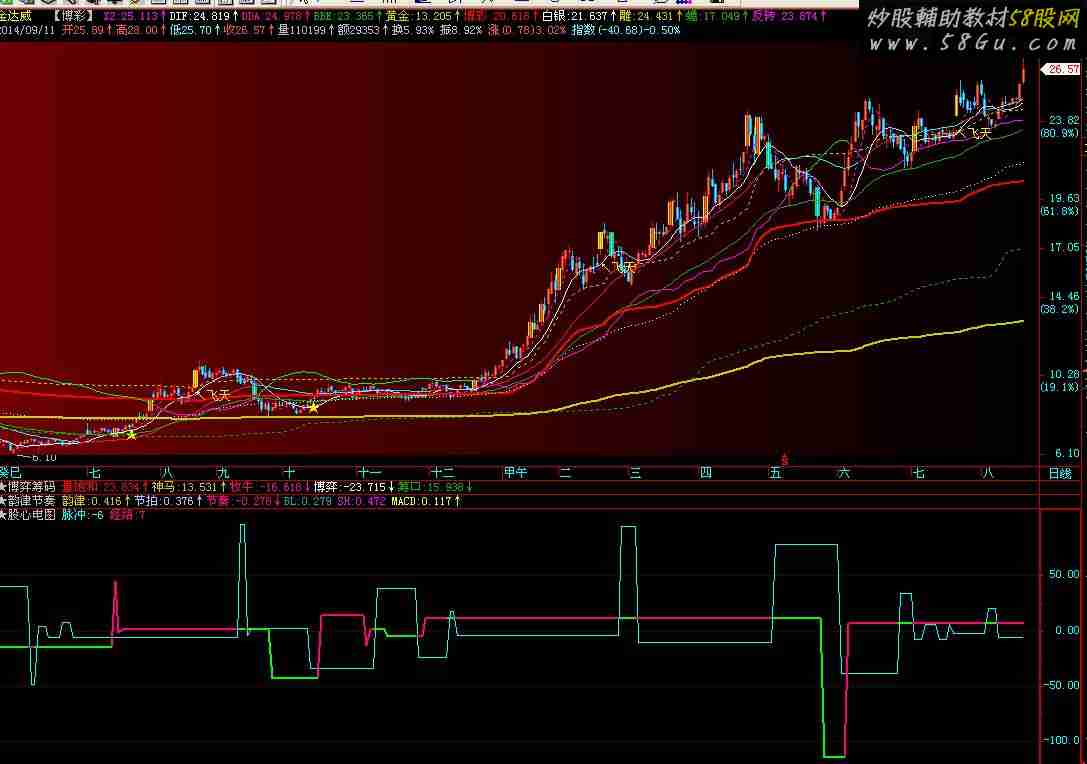Click the 26.57 current price tag
Image resolution: width=1087 pixels, height=764 pixels.
coord(1063,69)
